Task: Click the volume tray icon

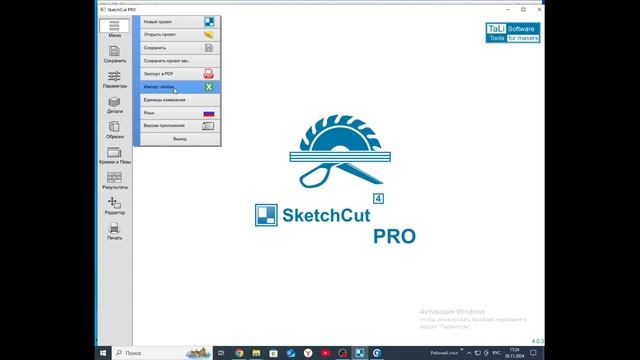Action: tap(486, 353)
